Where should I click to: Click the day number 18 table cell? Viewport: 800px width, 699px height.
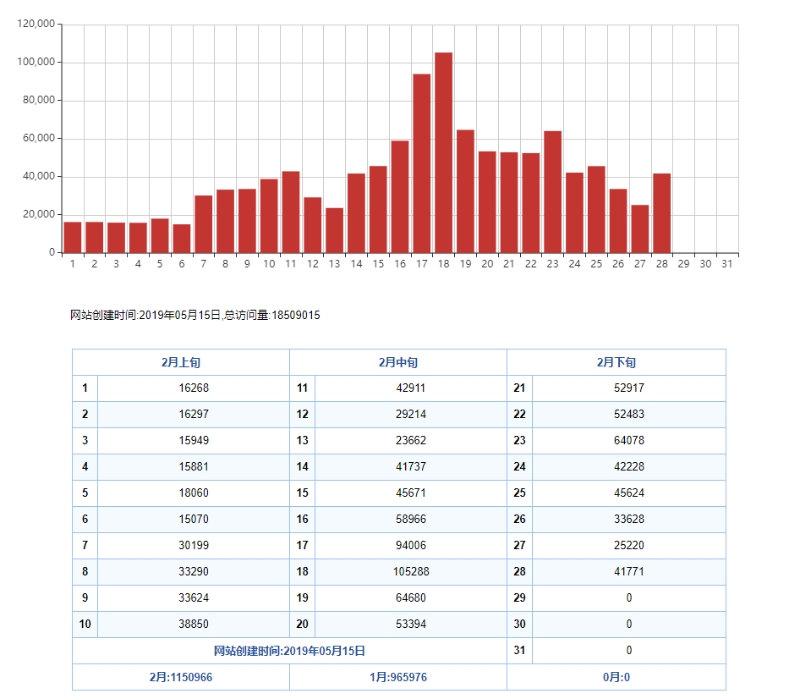point(302,571)
